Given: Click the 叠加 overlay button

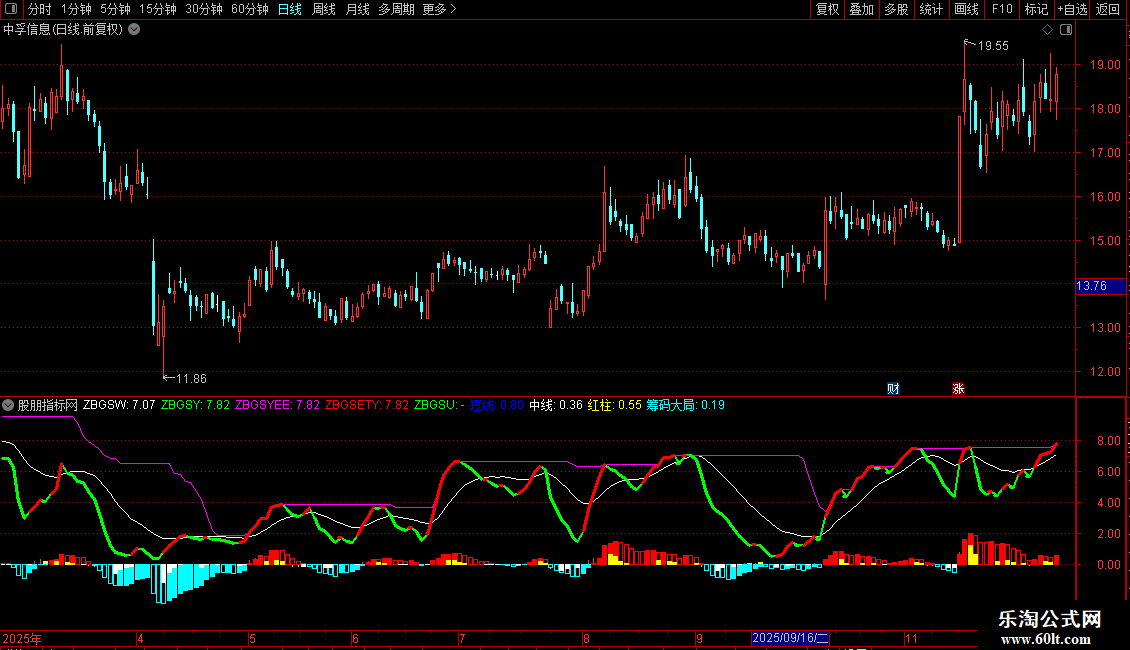Looking at the screenshot, I should click(861, 9).
